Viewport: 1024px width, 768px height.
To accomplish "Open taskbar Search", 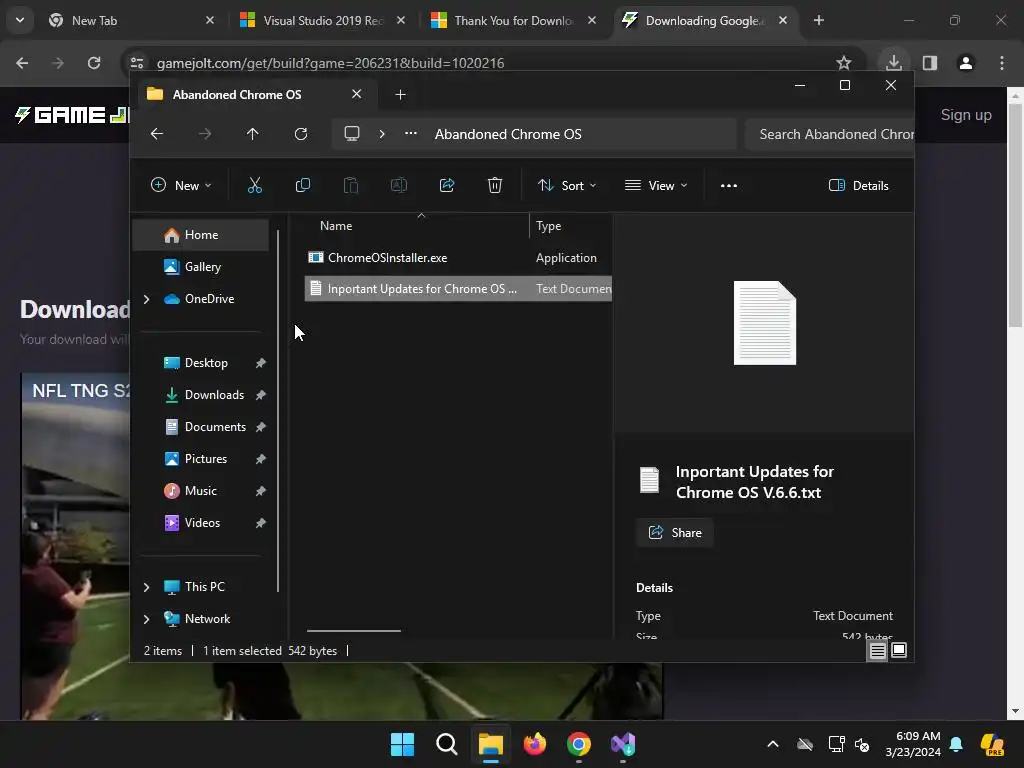I will point(447,744).
